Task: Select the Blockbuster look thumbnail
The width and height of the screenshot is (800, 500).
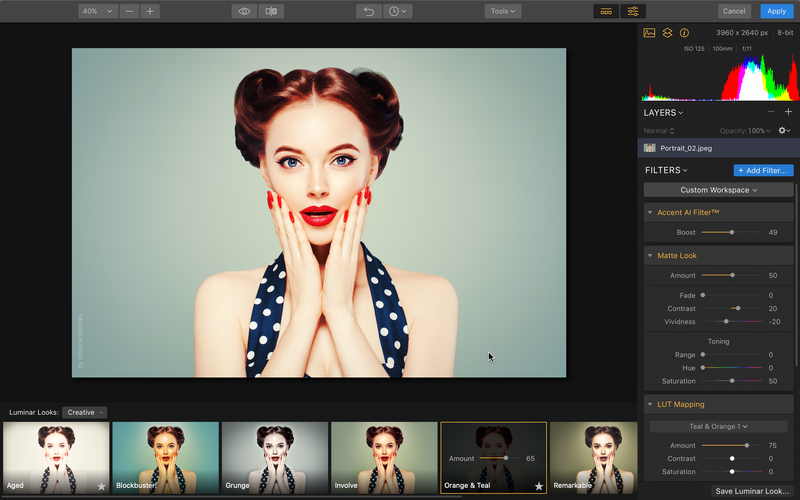Action: coord(165,458)
